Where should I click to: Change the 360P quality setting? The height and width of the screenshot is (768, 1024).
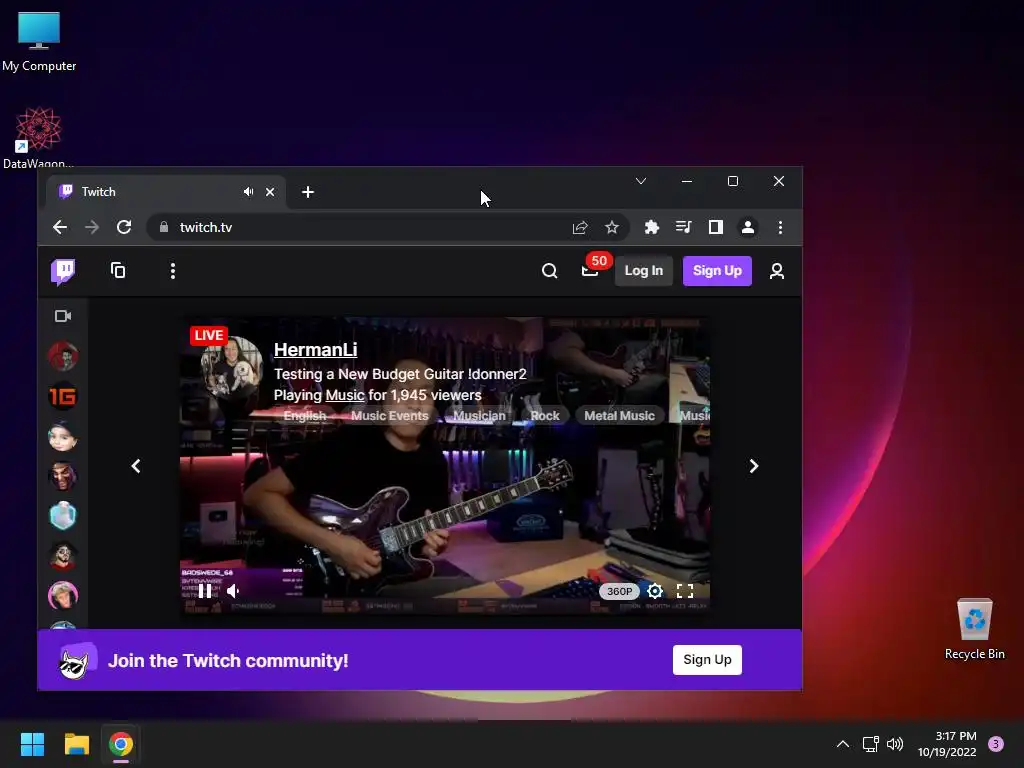pyautogui.click(x=619, y=592)
